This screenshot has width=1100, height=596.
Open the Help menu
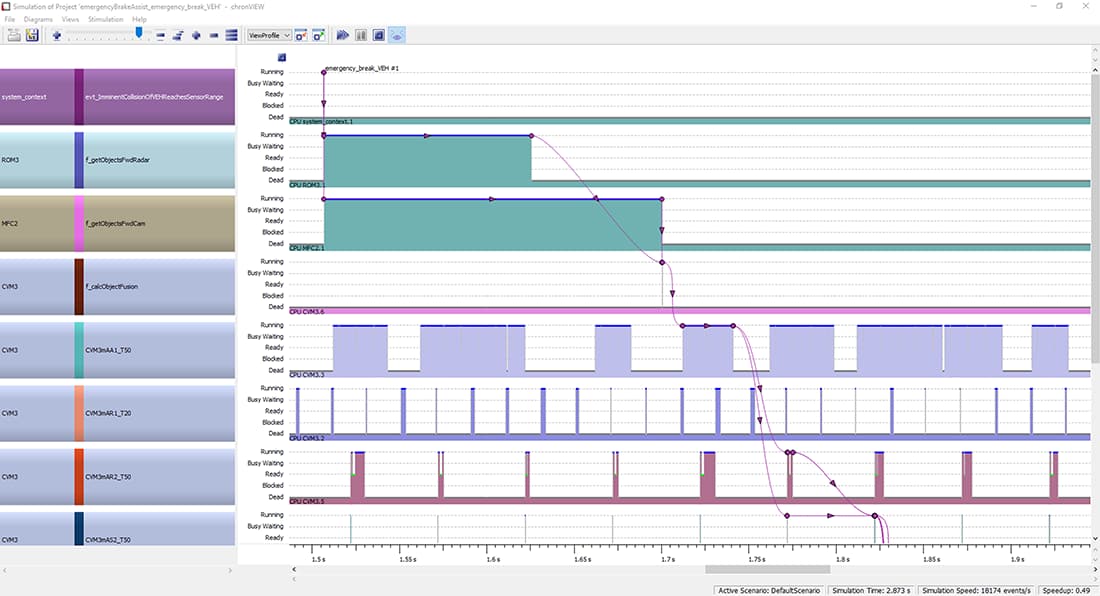coord(140,20)
